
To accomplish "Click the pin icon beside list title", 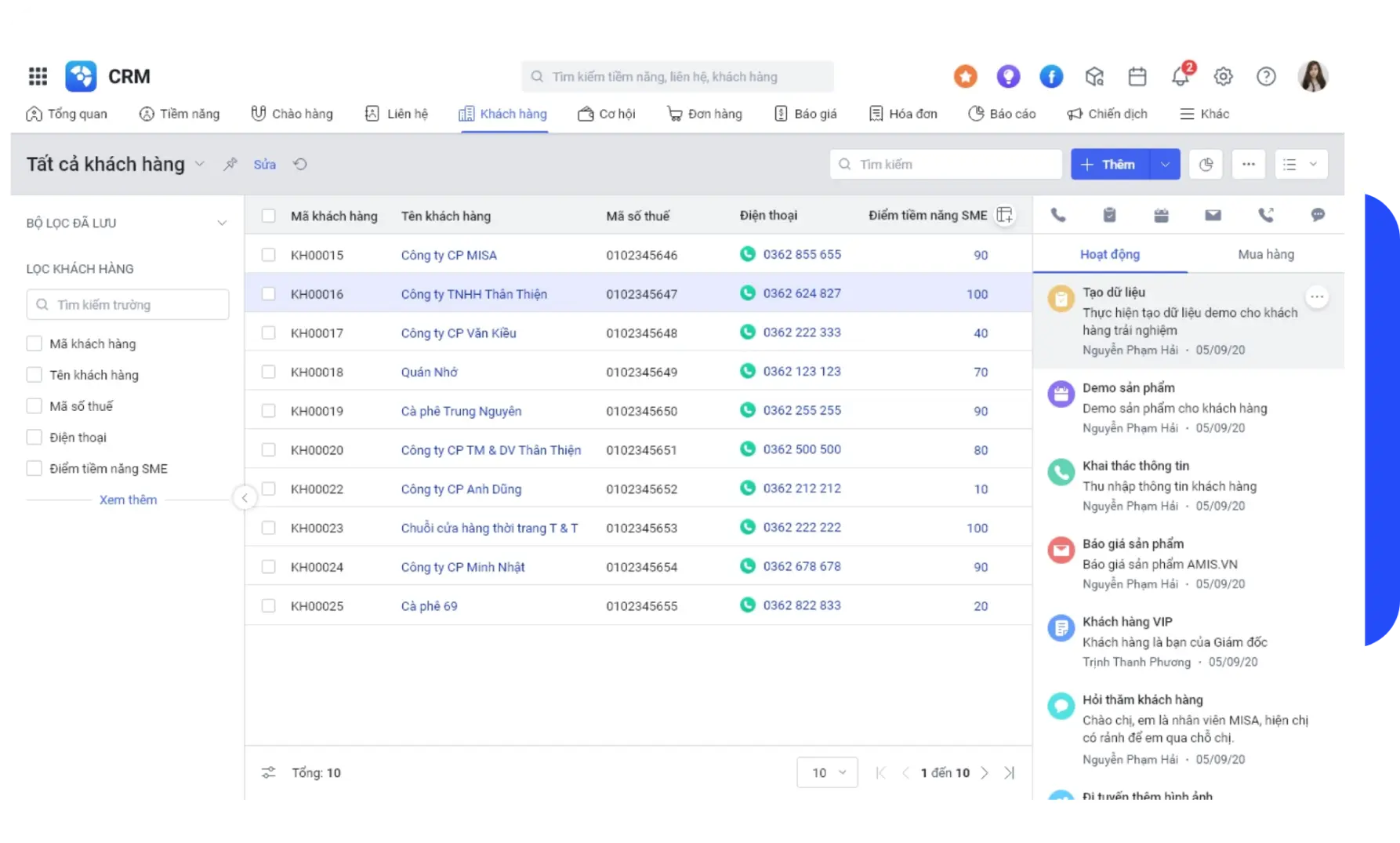I will click(x=230, y=164).
